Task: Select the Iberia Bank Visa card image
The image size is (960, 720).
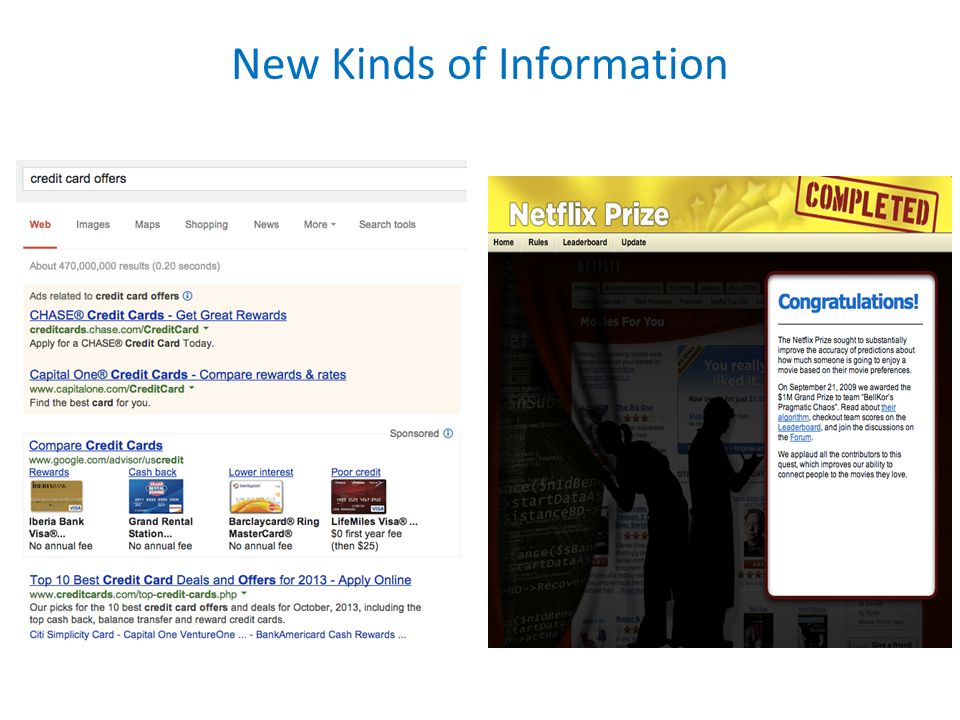Action: tap(56, 497)
